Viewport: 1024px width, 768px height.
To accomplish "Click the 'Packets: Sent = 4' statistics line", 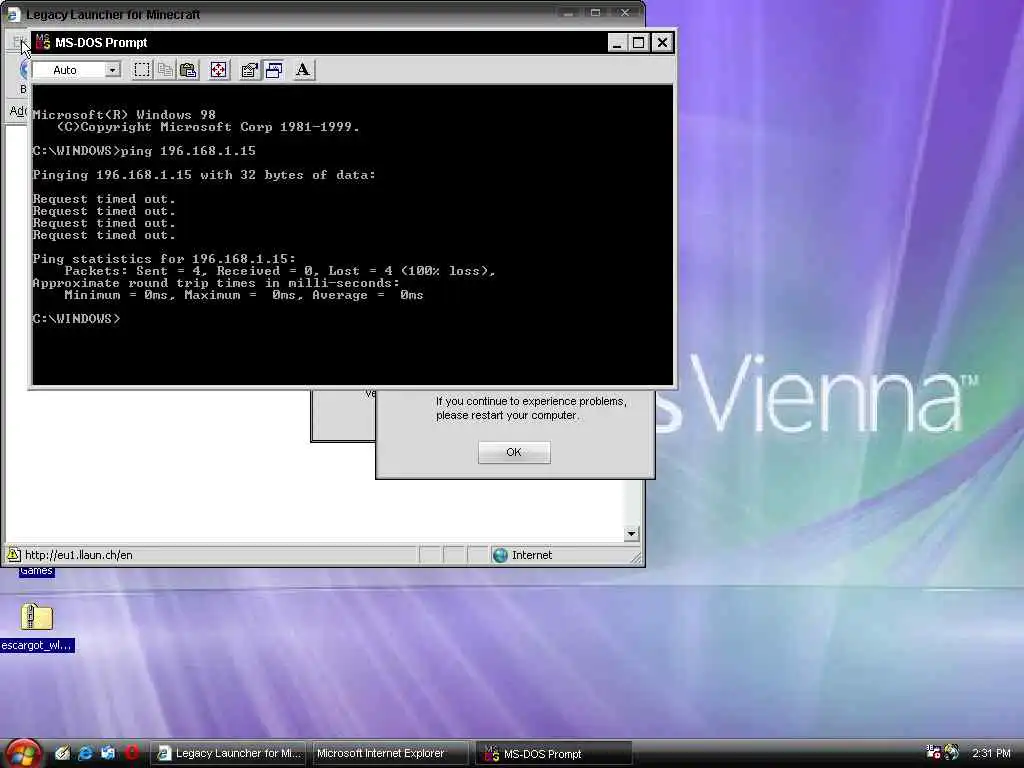I will point(280,271).
